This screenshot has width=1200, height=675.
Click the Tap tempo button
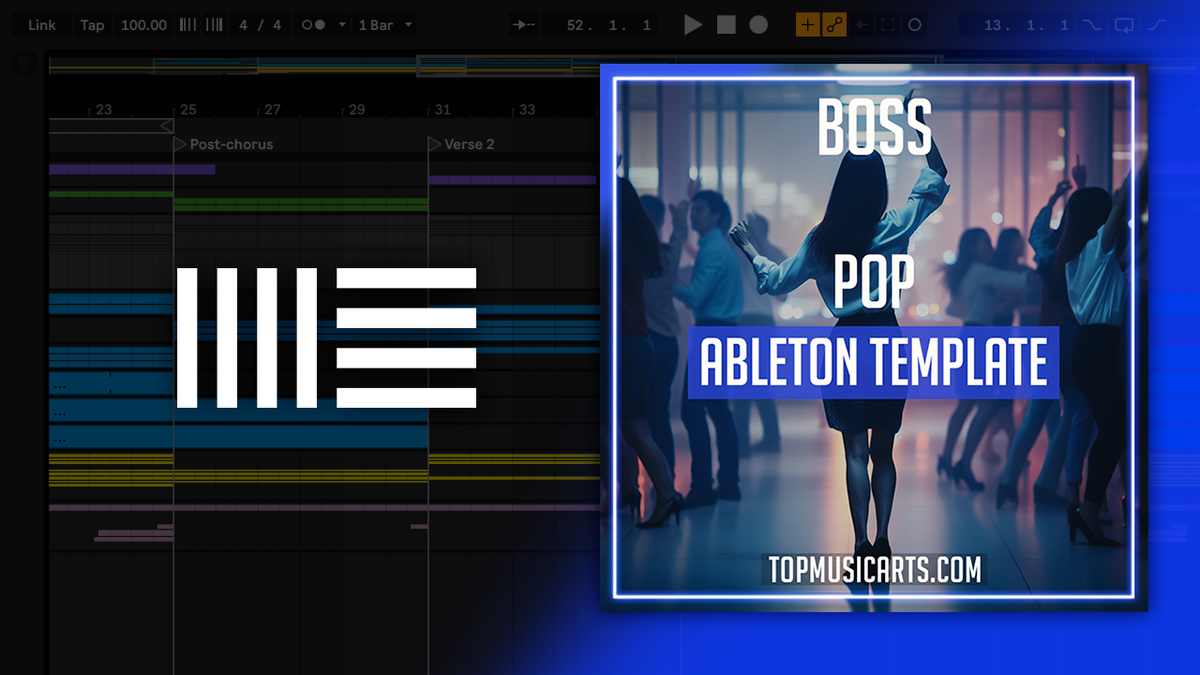pyautogui.click(x=92, y=25)
